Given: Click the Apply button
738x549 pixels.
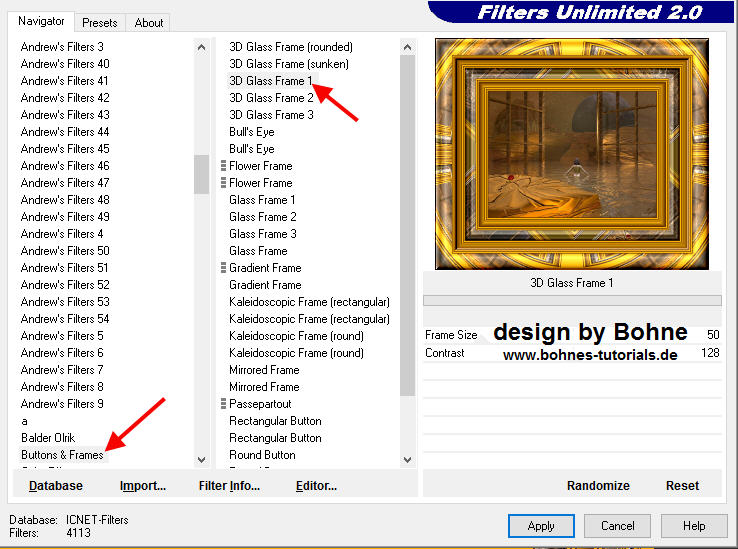Looking at the screenshot, I should [x=541, y=525].
